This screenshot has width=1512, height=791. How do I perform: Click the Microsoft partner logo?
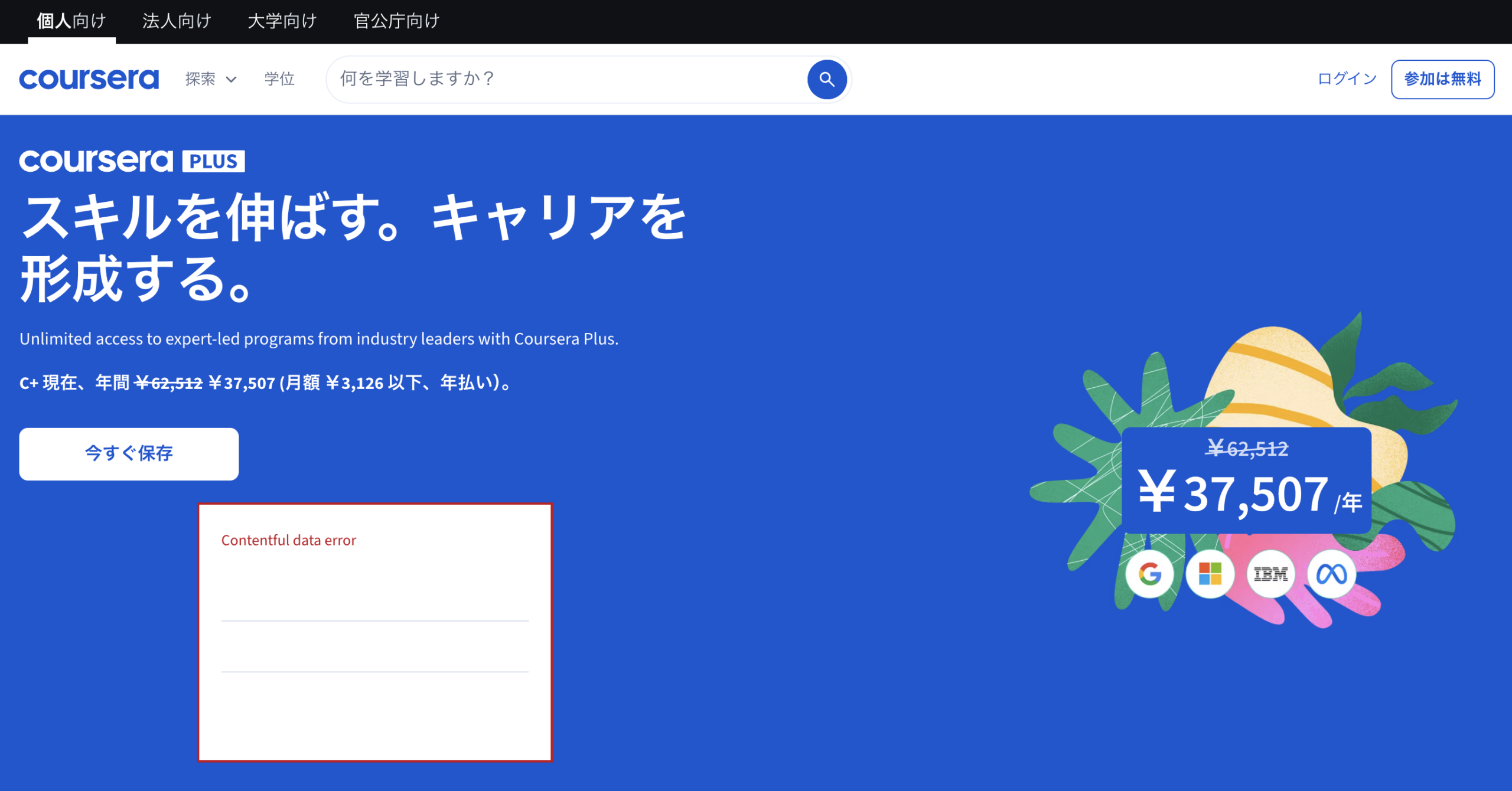(1210, 574)
